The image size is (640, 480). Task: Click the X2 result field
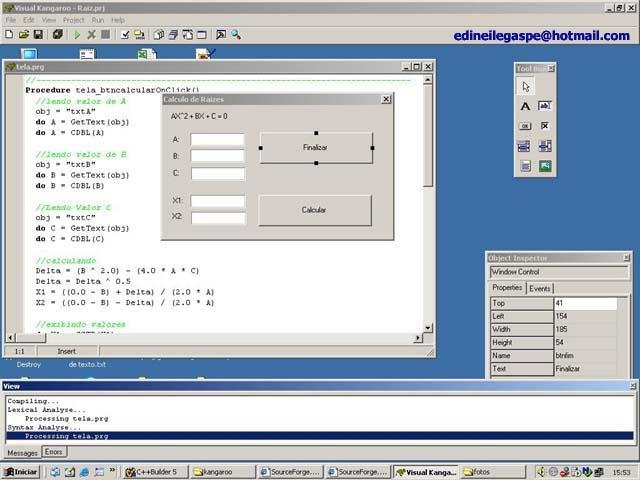(x=218, y=218)
